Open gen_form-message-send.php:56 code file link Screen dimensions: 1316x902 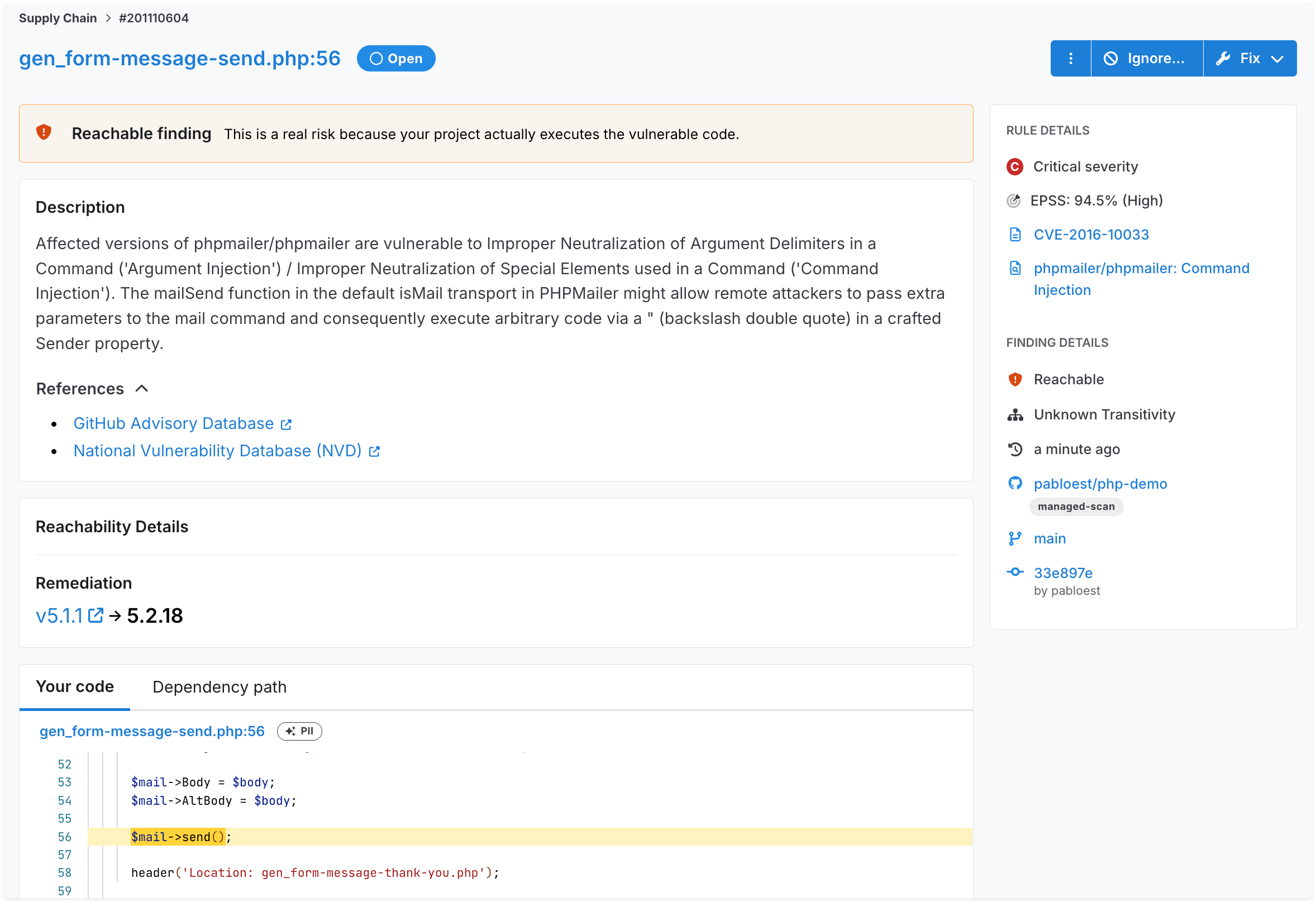tap(152, 731)
